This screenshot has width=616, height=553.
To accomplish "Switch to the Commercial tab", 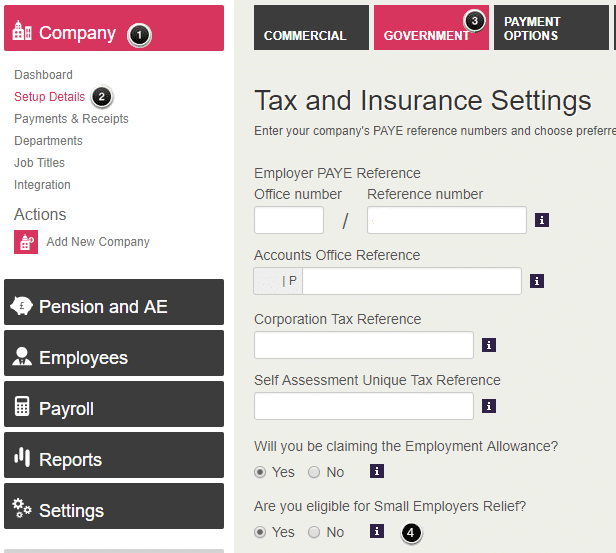I will point(311,28).
